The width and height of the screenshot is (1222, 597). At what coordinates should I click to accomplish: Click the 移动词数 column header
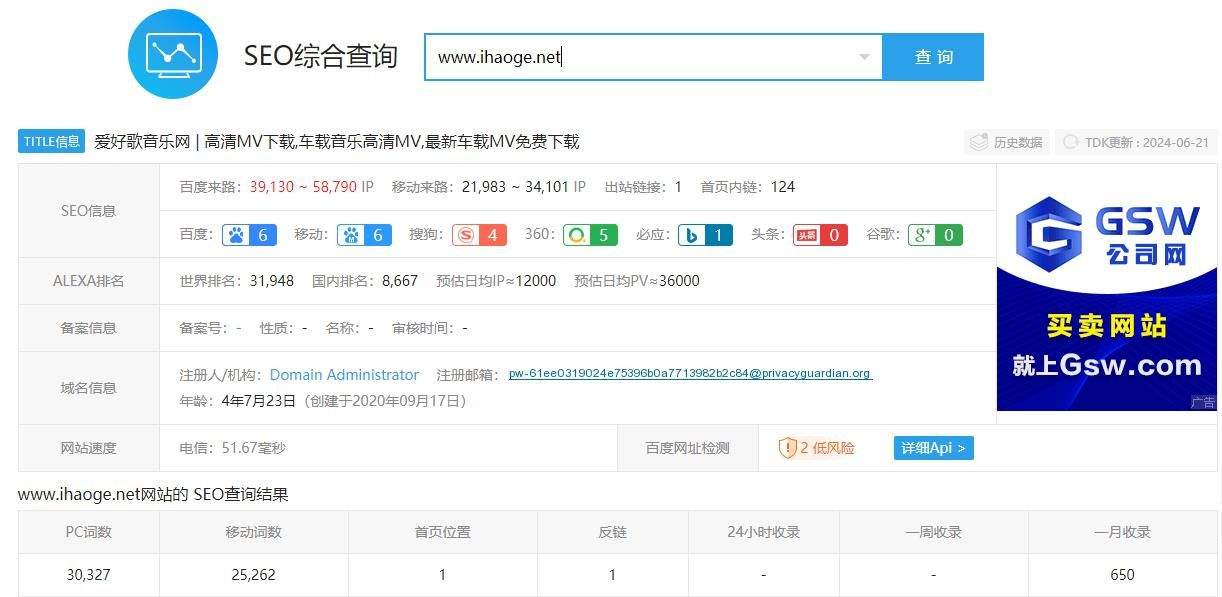click(254, 532)
